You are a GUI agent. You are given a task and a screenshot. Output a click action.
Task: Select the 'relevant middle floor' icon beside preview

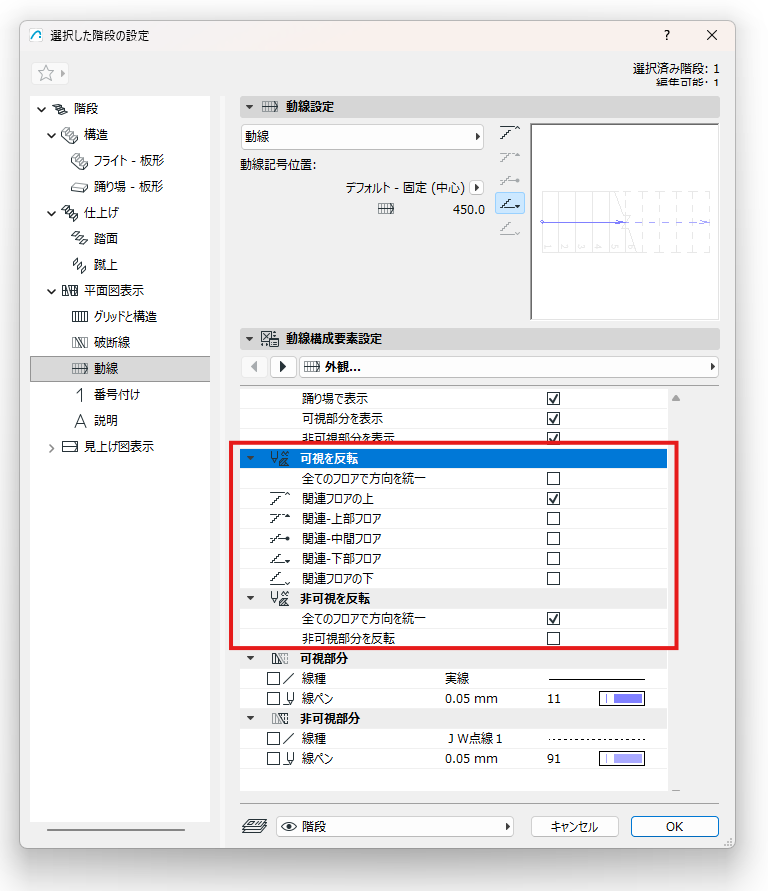tap(510, 181)
